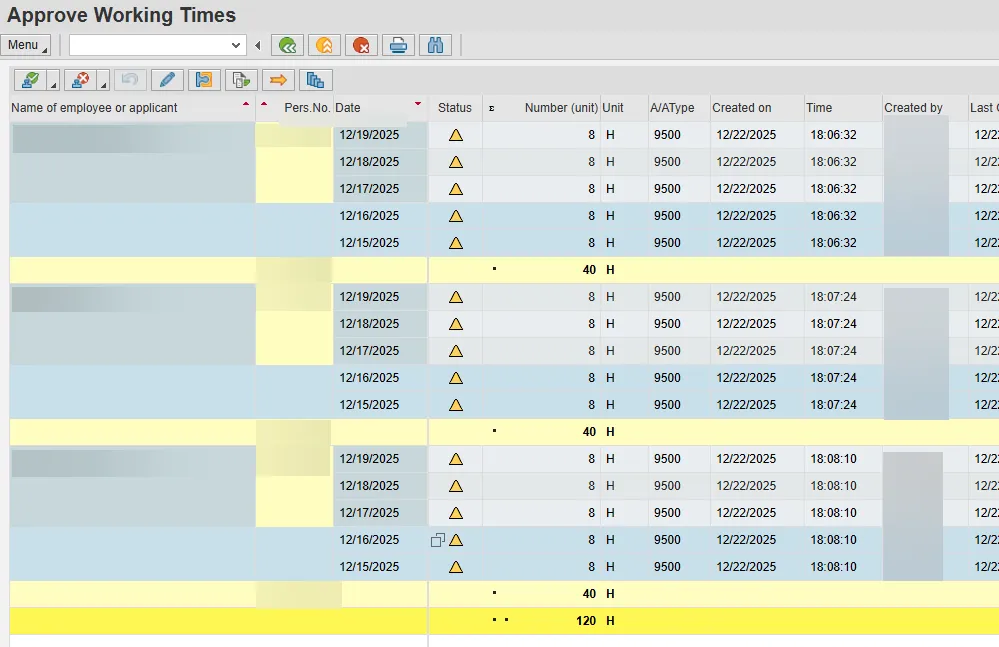Sort by the Date column header
Screen dimensions: 999x647
tap(348, 108)
